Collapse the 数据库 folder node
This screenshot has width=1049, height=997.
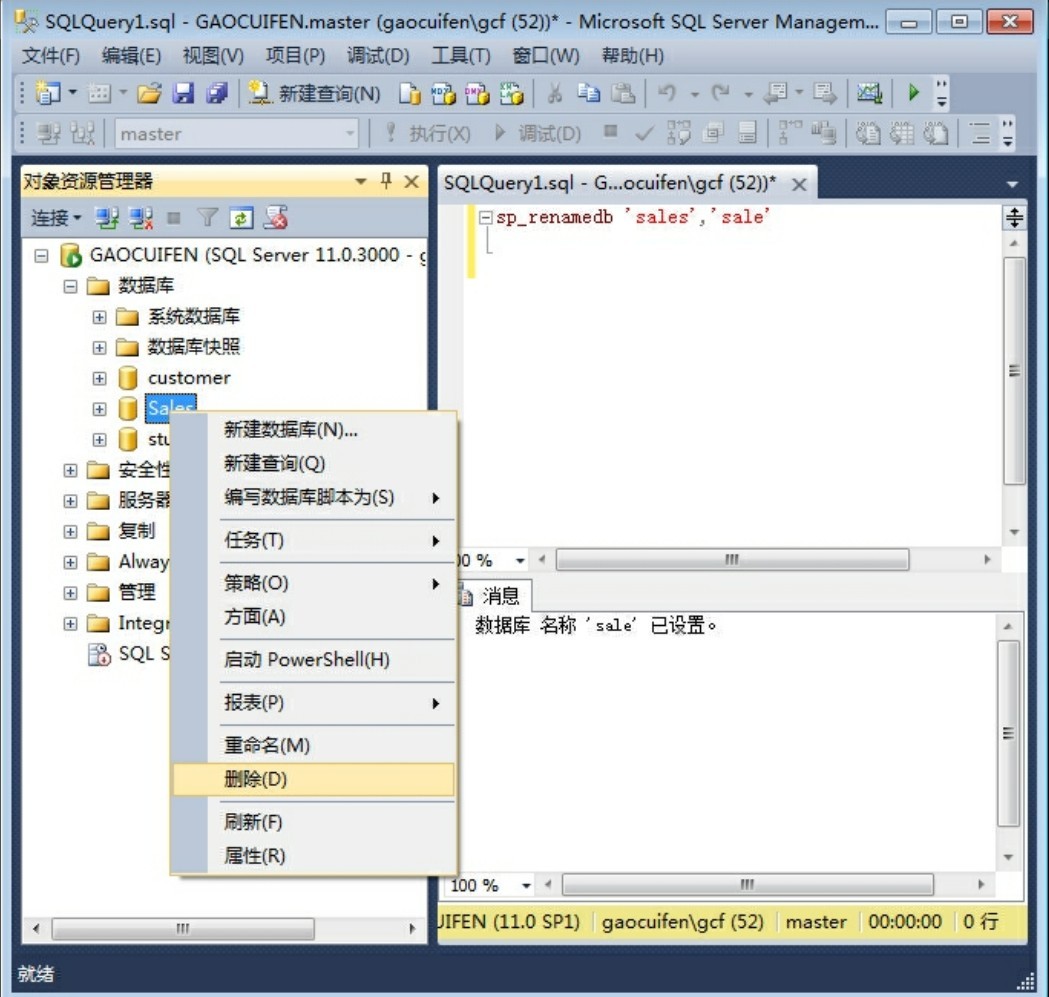70,286
